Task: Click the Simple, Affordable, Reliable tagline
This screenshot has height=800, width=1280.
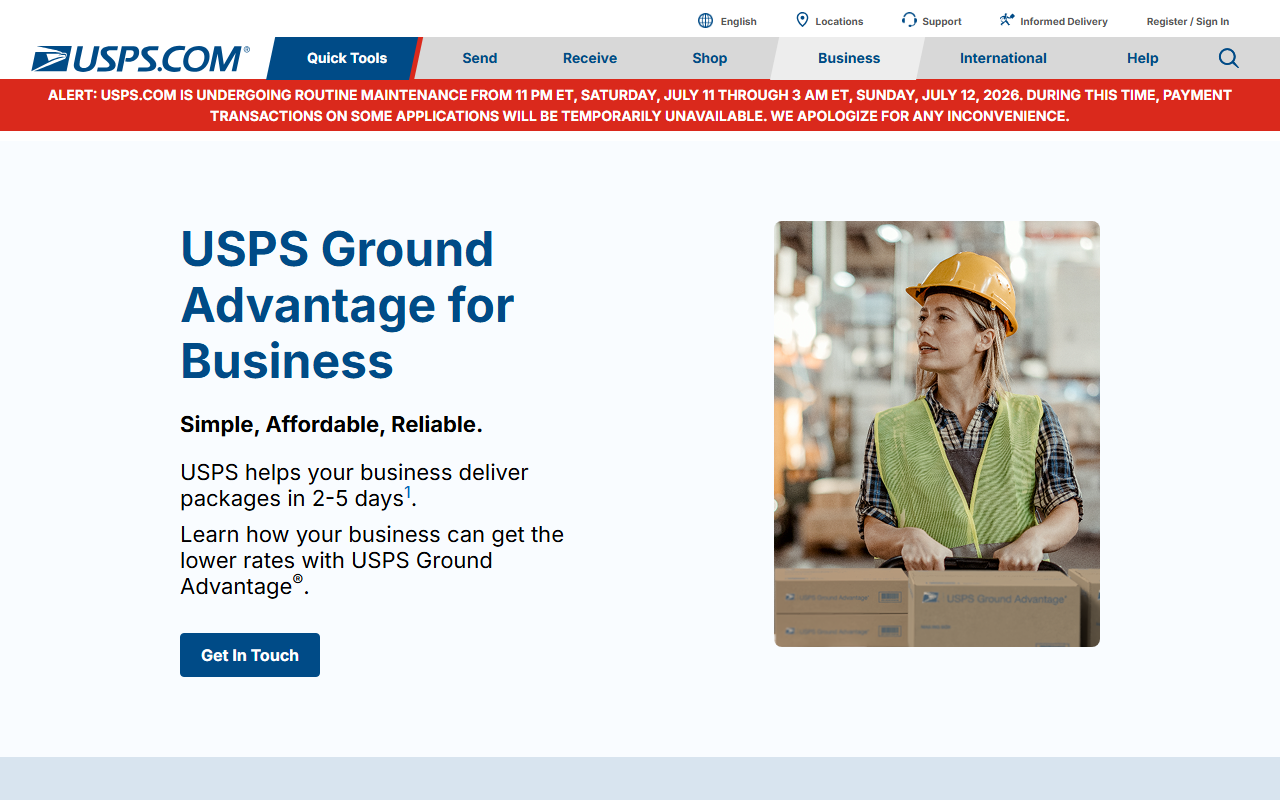Action: tap(331, 424)
